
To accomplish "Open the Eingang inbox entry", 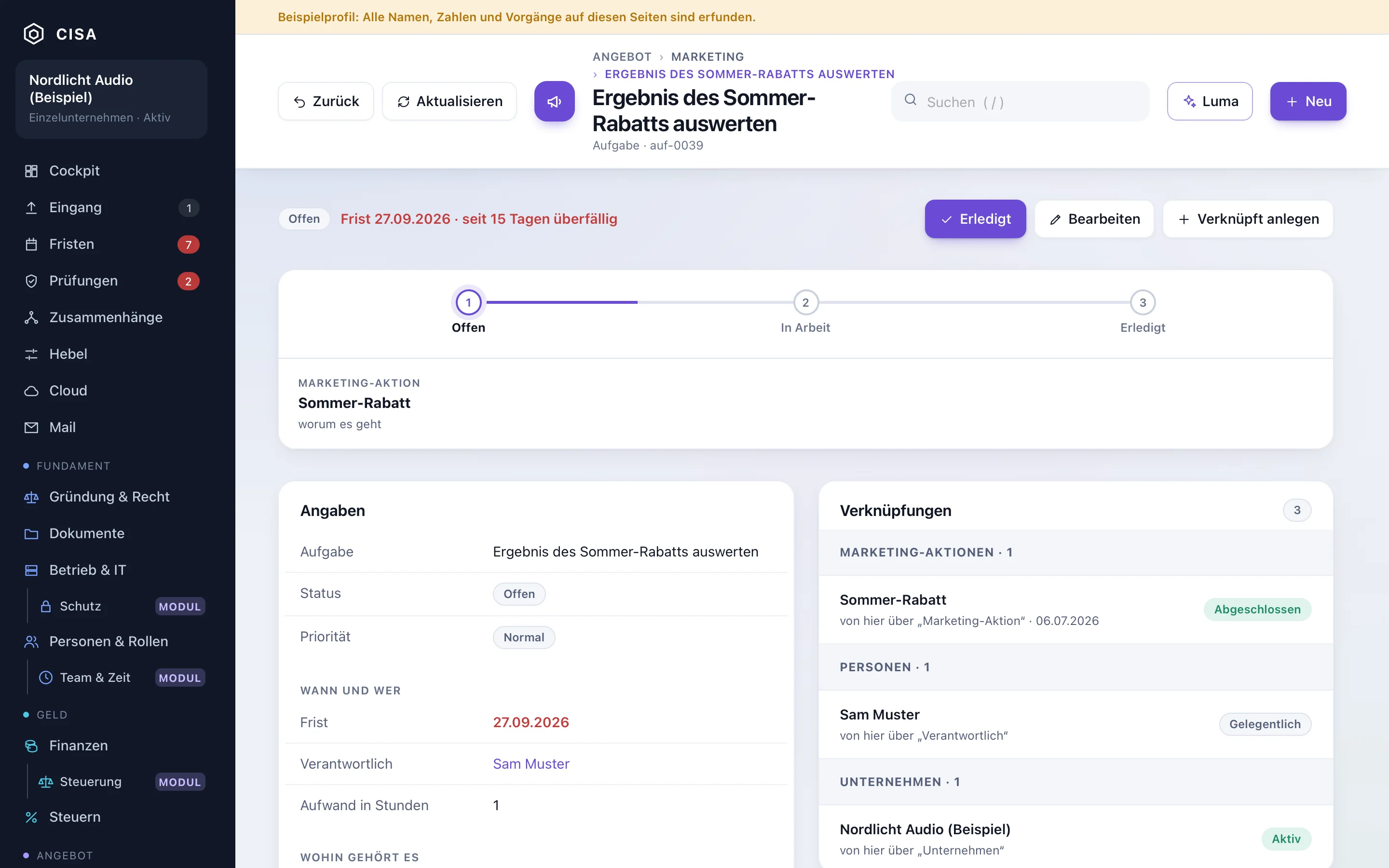I will pyautogui.click(x=111, y=207).
